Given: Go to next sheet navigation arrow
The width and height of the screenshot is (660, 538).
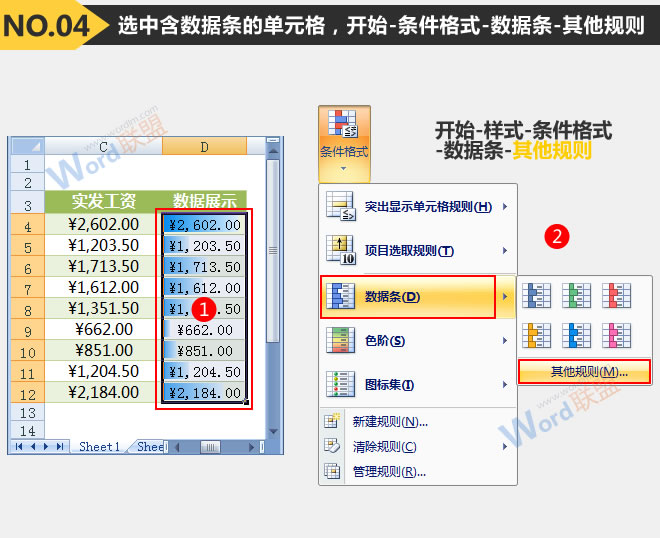Looking at the screenshot, I should point(46,447).
